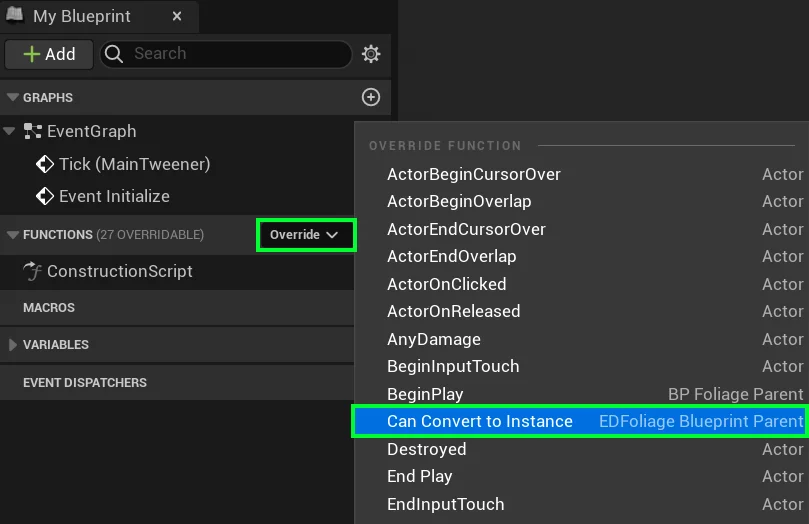Click the Event Initialize node icon

tap(45, 196)
